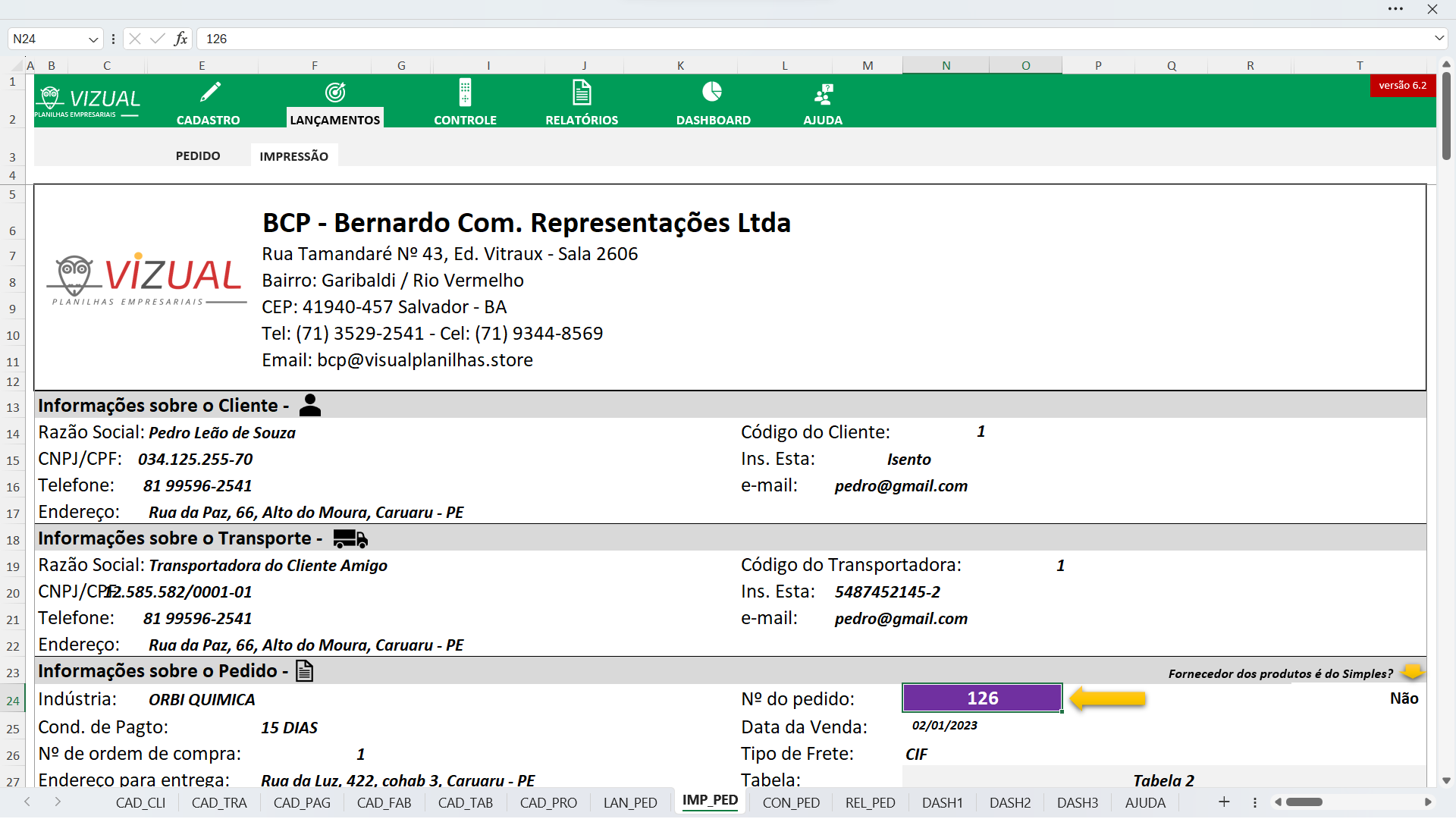Select the Lançamentos target icon
The image size is (1456, 819).
(335, 93)
